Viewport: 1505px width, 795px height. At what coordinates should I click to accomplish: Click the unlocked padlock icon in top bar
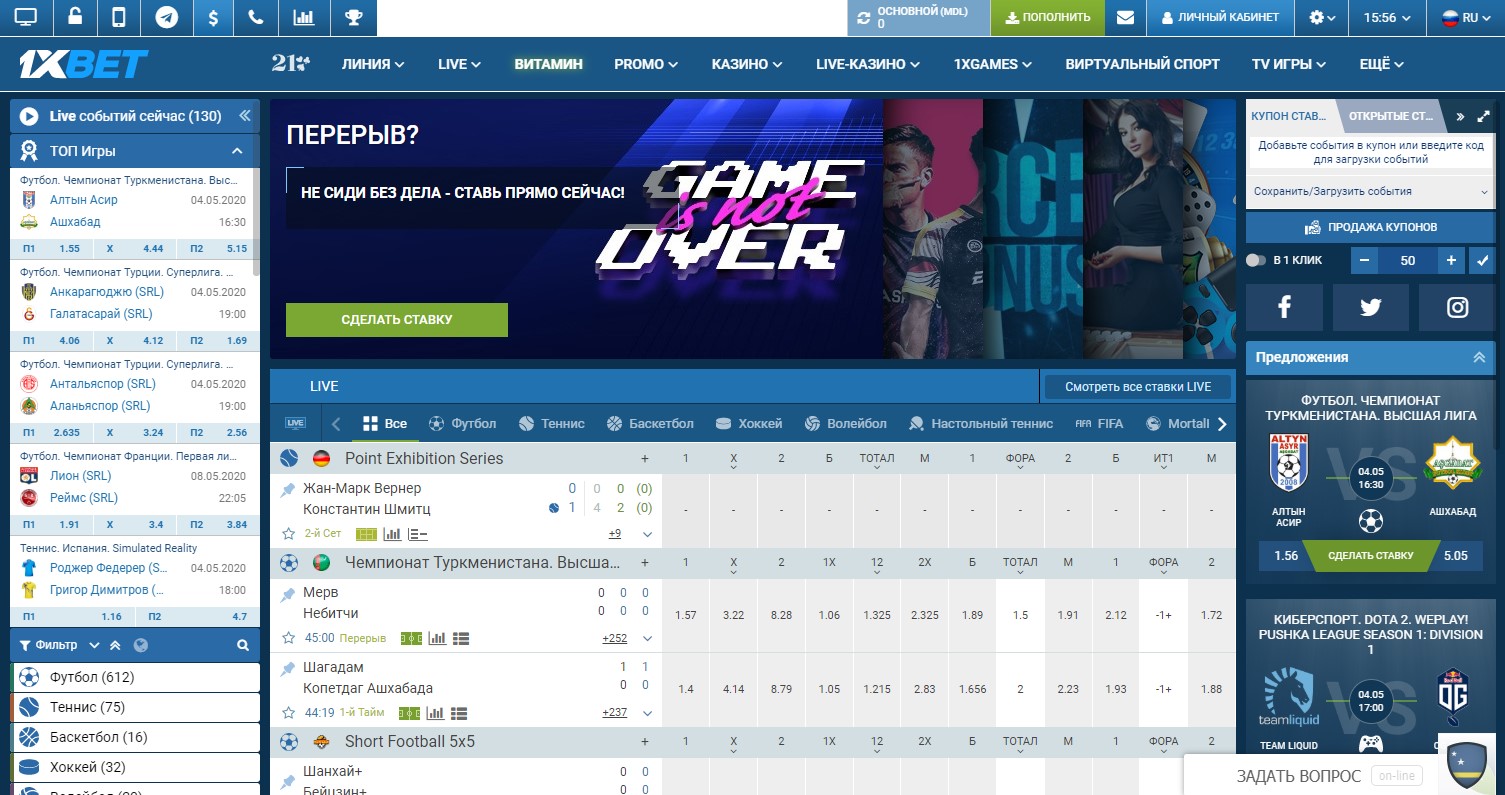[75, 17]
